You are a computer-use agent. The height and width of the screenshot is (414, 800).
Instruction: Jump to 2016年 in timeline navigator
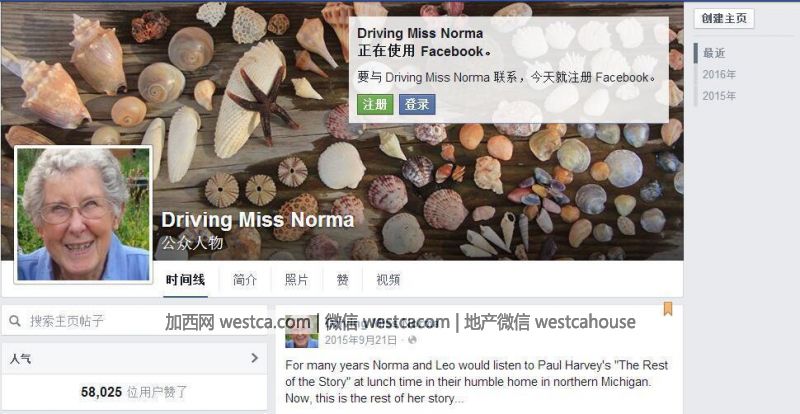[719, 75]
